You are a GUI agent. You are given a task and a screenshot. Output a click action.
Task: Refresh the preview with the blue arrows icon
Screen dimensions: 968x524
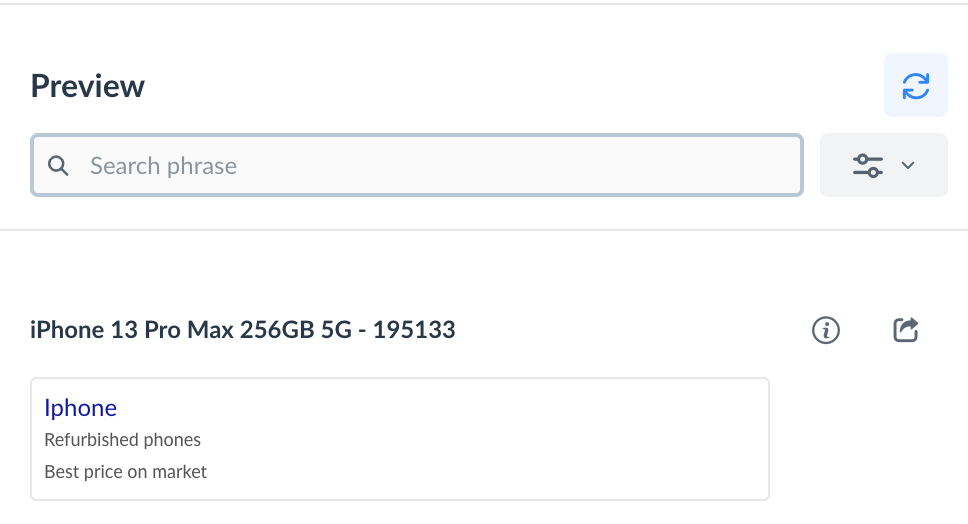(915, 86)
